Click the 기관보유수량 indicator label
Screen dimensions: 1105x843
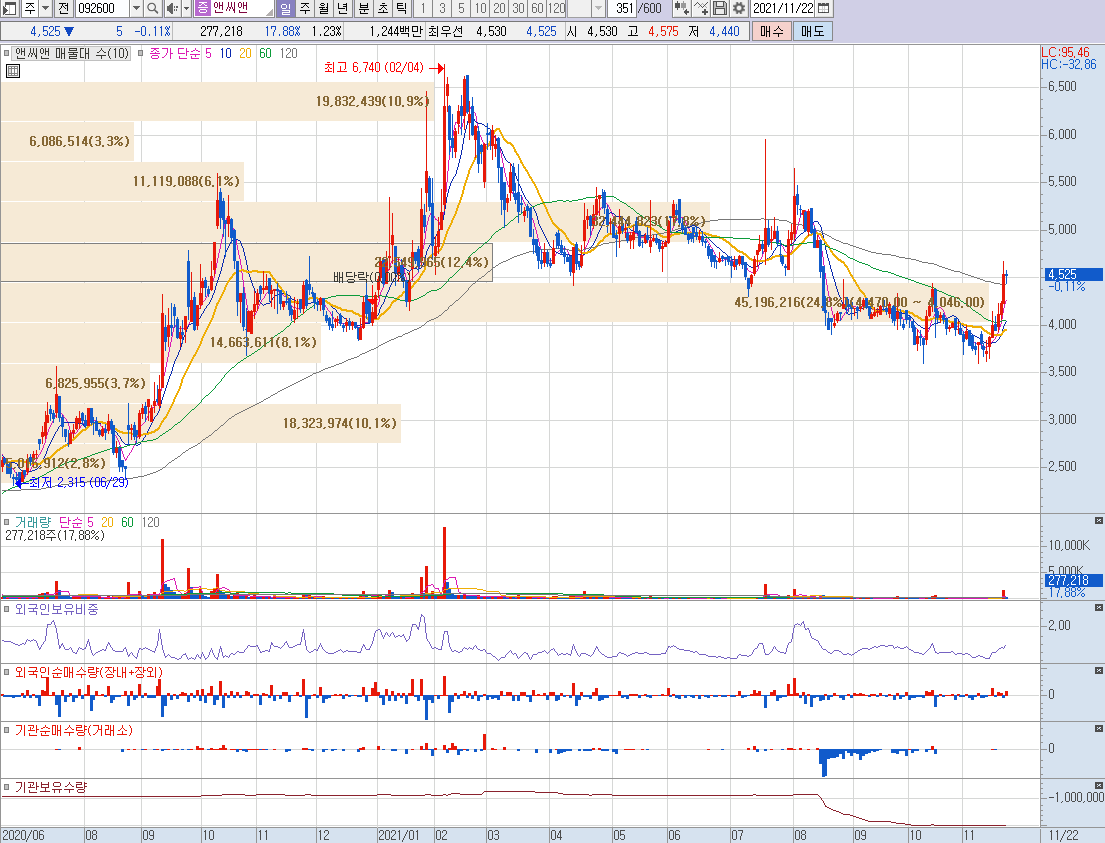51,787
